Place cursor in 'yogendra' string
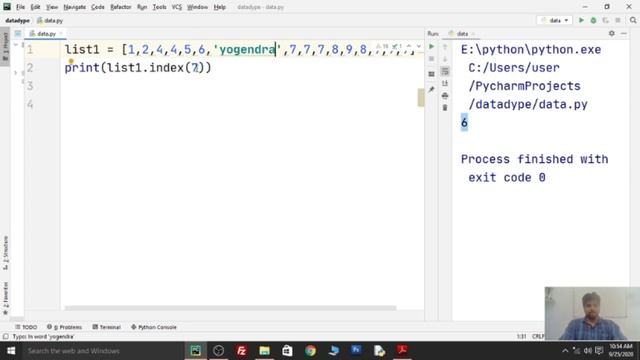The width and height of the screenshot is (640, 360). [x=247, y=50]
